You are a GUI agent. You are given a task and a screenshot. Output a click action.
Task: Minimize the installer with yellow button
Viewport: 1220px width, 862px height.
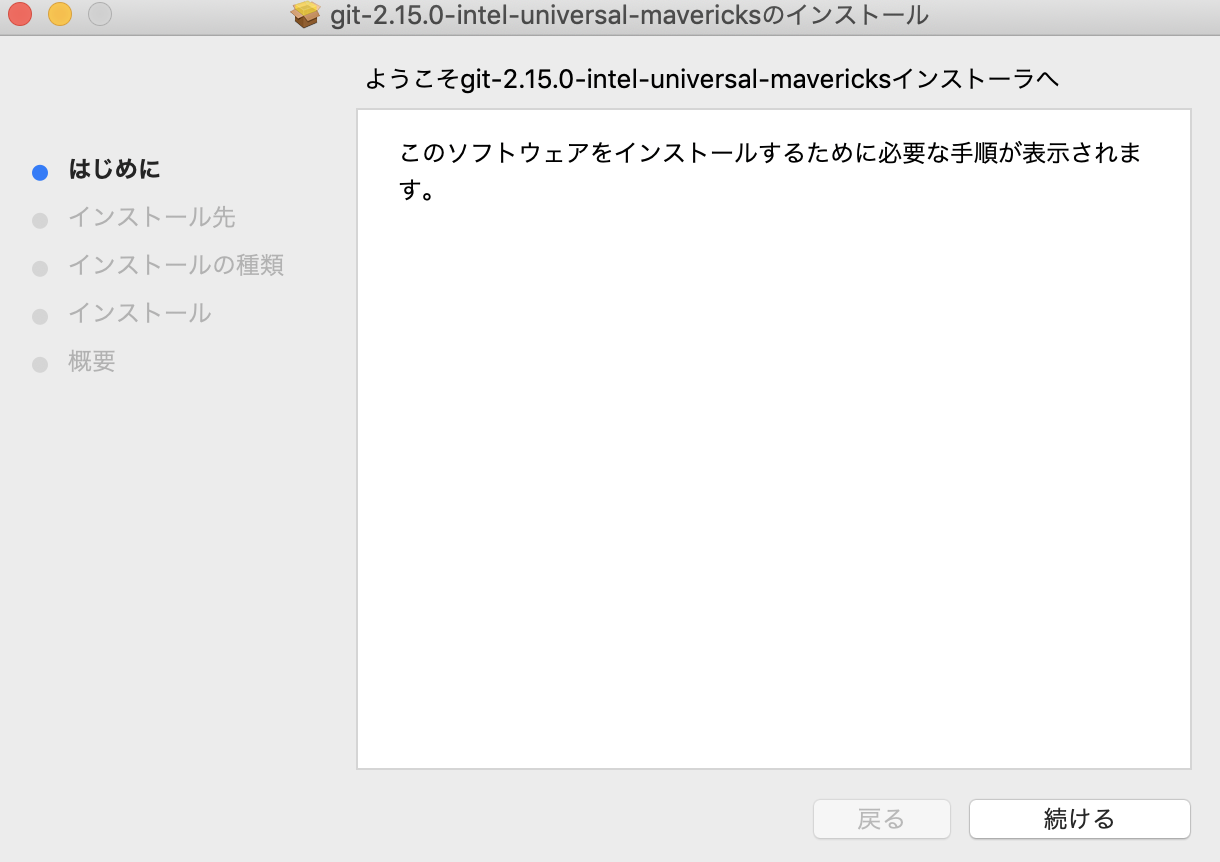pos(60,15)
